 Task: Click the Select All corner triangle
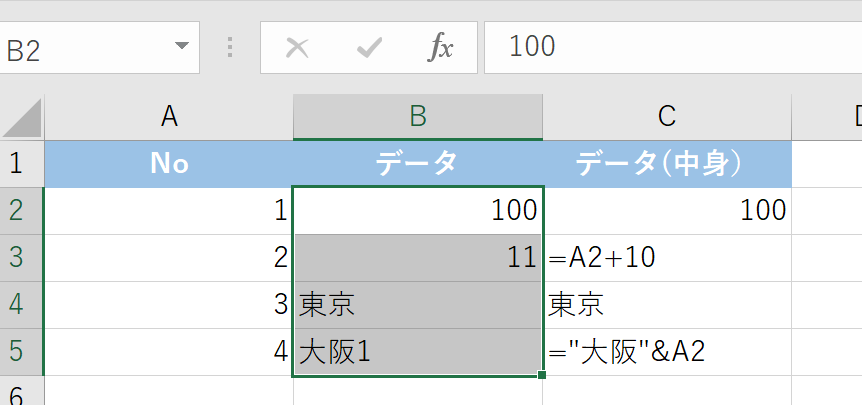[23, 118]
